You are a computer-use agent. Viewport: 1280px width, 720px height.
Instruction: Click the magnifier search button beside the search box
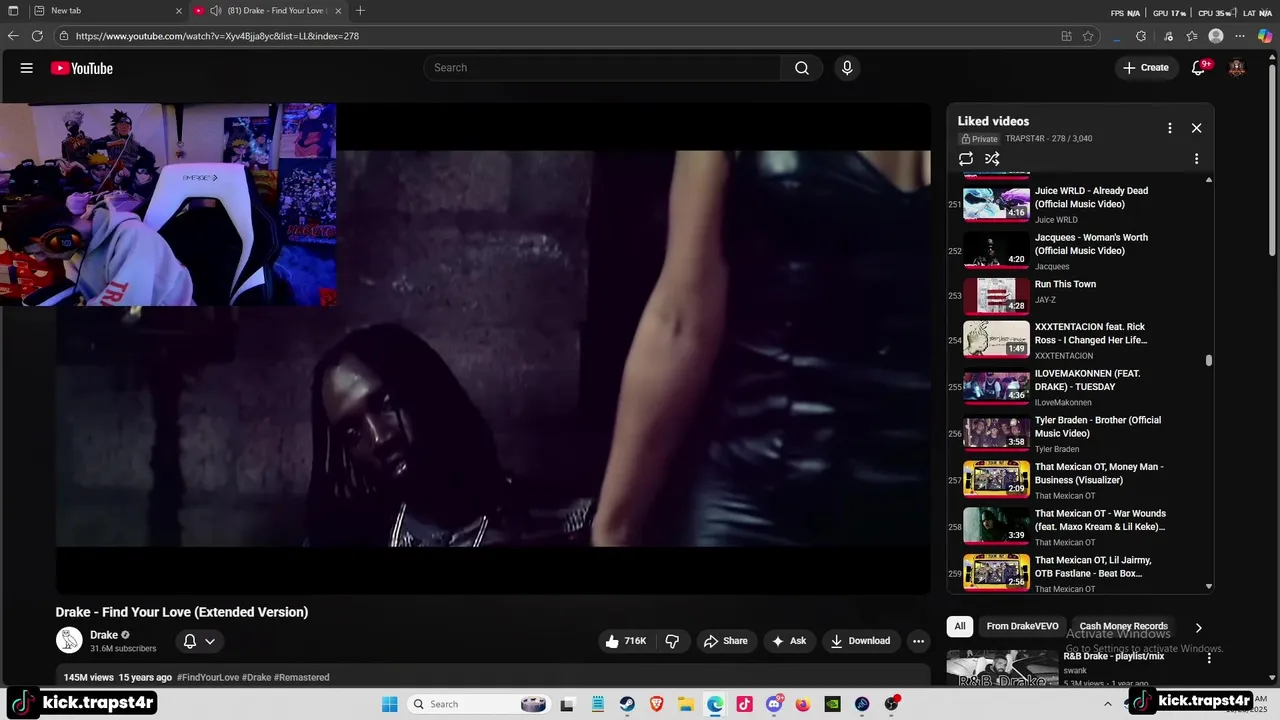tap(802, 68)
